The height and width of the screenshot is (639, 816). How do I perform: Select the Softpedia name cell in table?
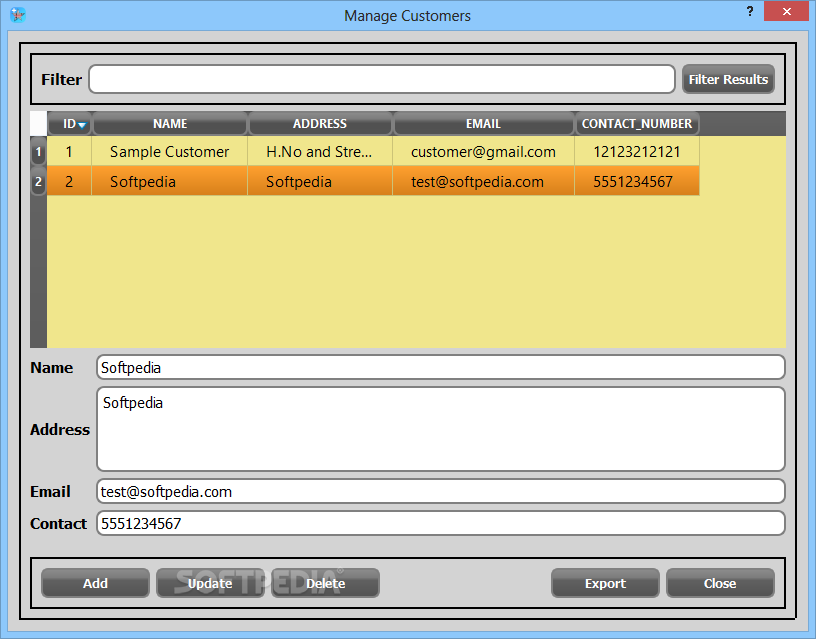point(170,181)
